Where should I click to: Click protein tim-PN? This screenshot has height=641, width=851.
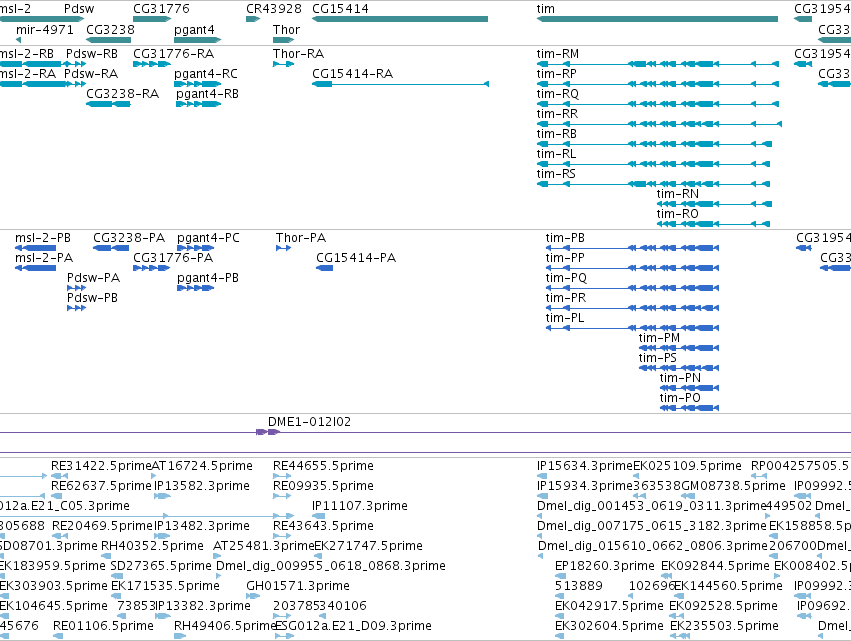tap(689, 389)
